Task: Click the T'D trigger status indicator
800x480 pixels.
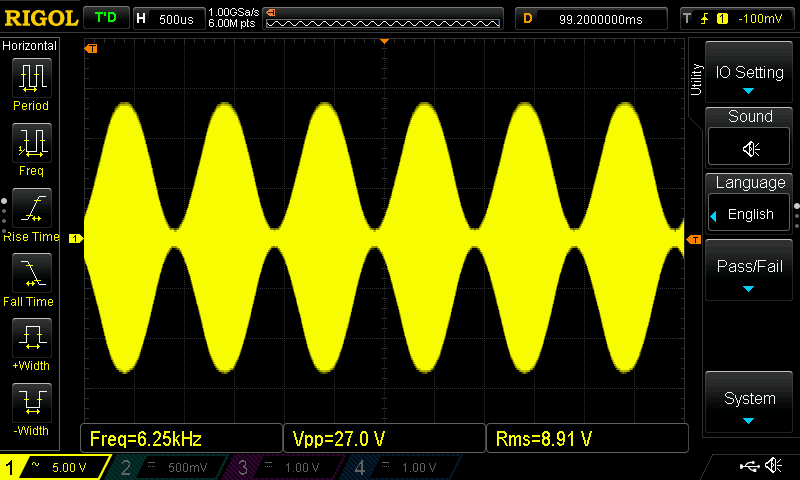Action: coord(106,18)
